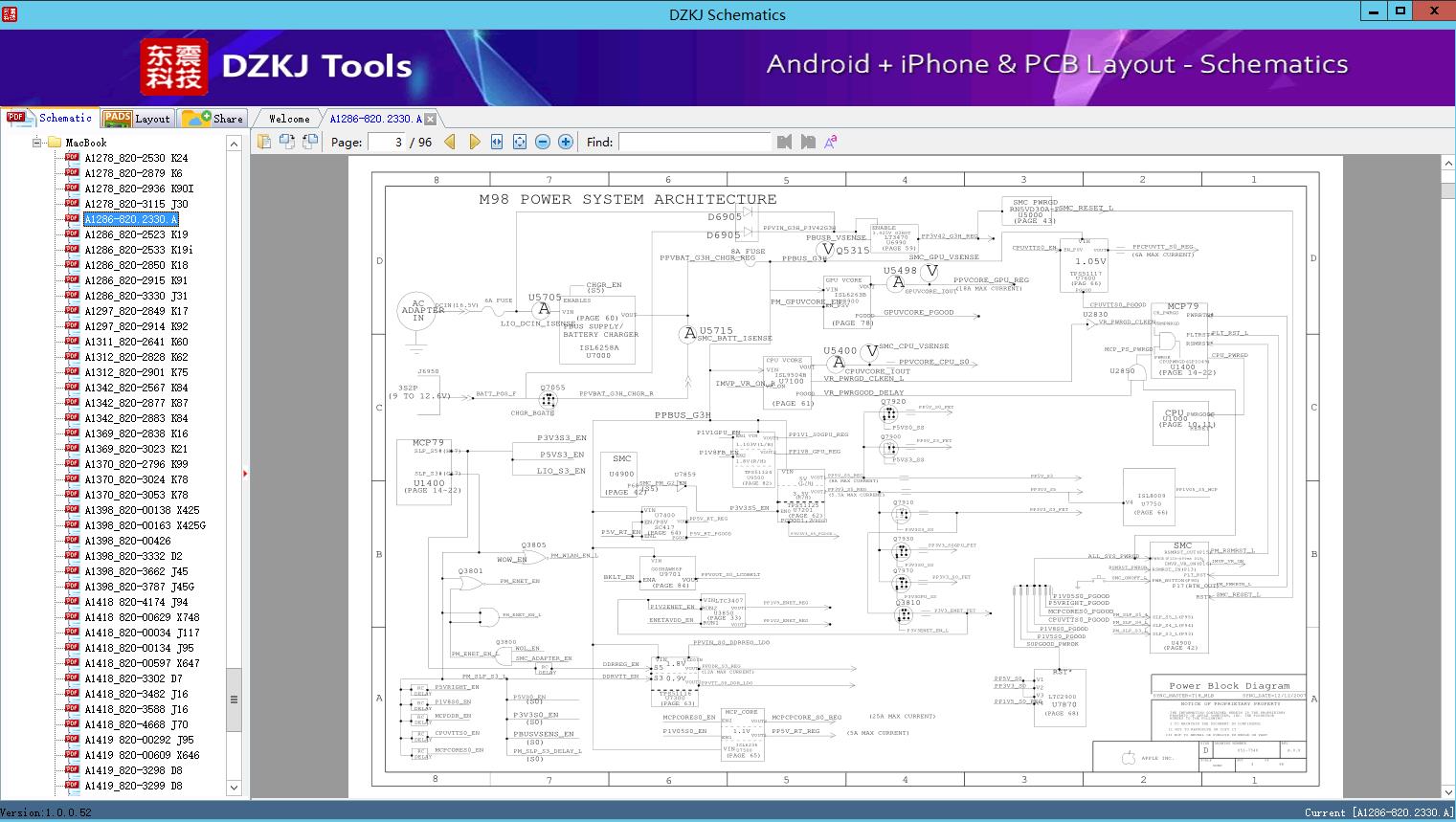The width and height of the screenshot is (1456, 822).
Task: Click the page icon just left of the Page label
Action: 310,142
